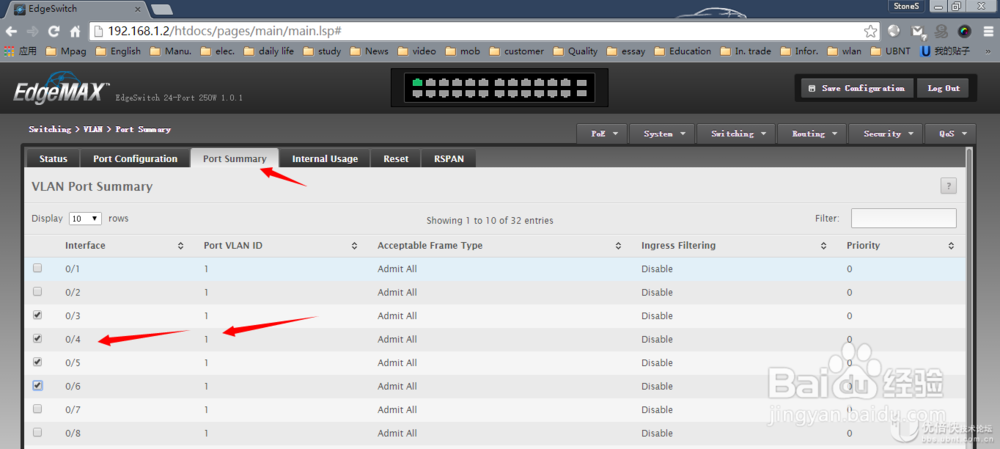The width and height of the screenshot is (1000, 449).
Task: Open the daily life bookmark folder
Action: click(269, 51)
